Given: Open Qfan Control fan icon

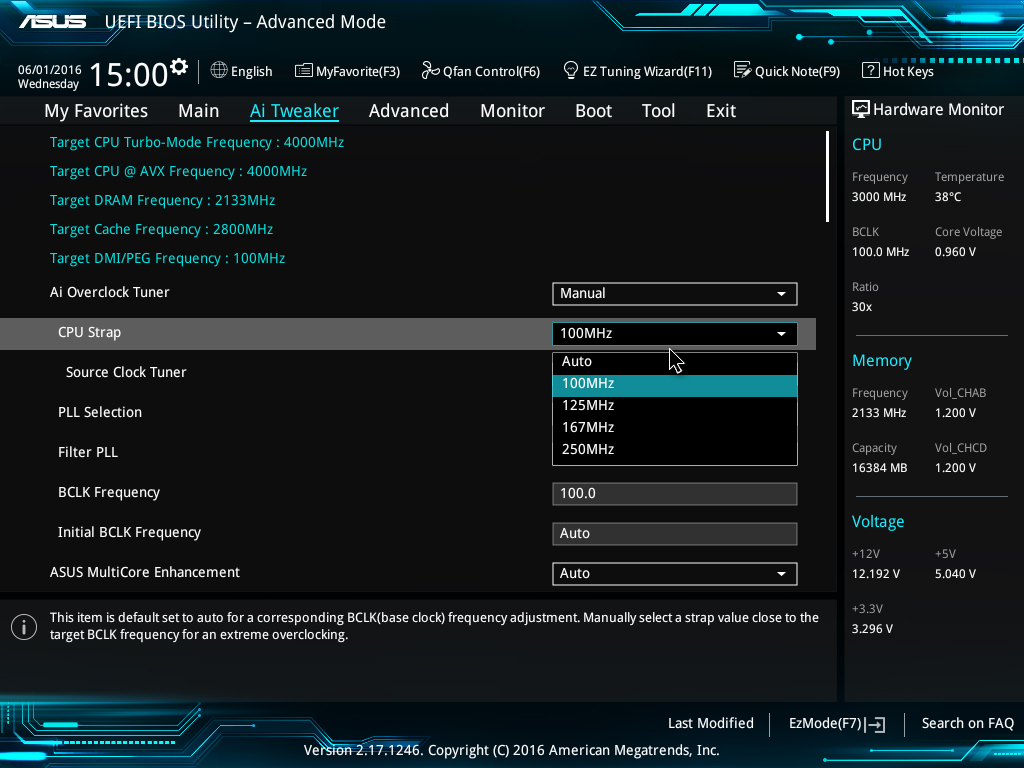Looking at the screenshot, I should (x=430, y=71).
